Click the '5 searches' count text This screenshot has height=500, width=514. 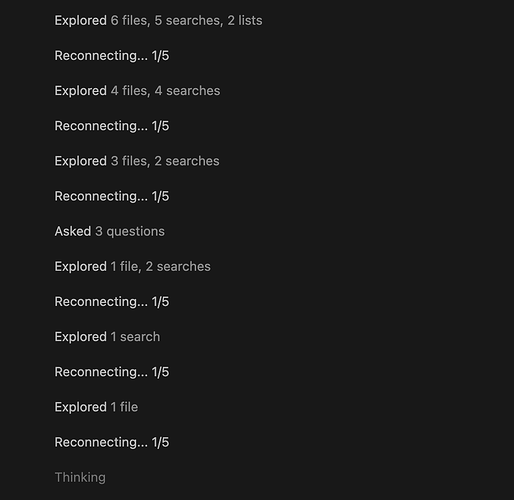click(188, 21)
